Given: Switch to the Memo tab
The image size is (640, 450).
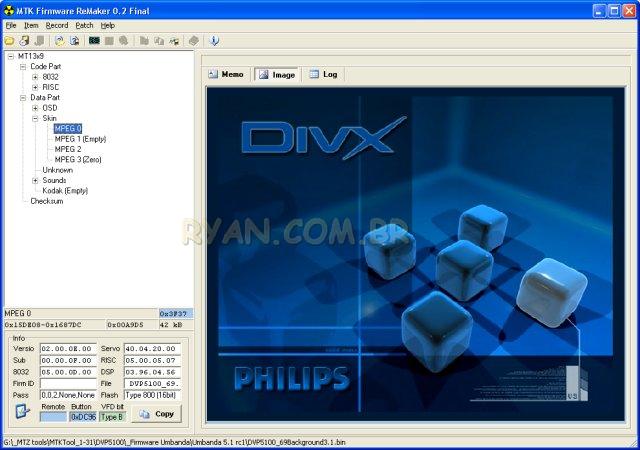Looking at the screenshot, I should 226,74.
